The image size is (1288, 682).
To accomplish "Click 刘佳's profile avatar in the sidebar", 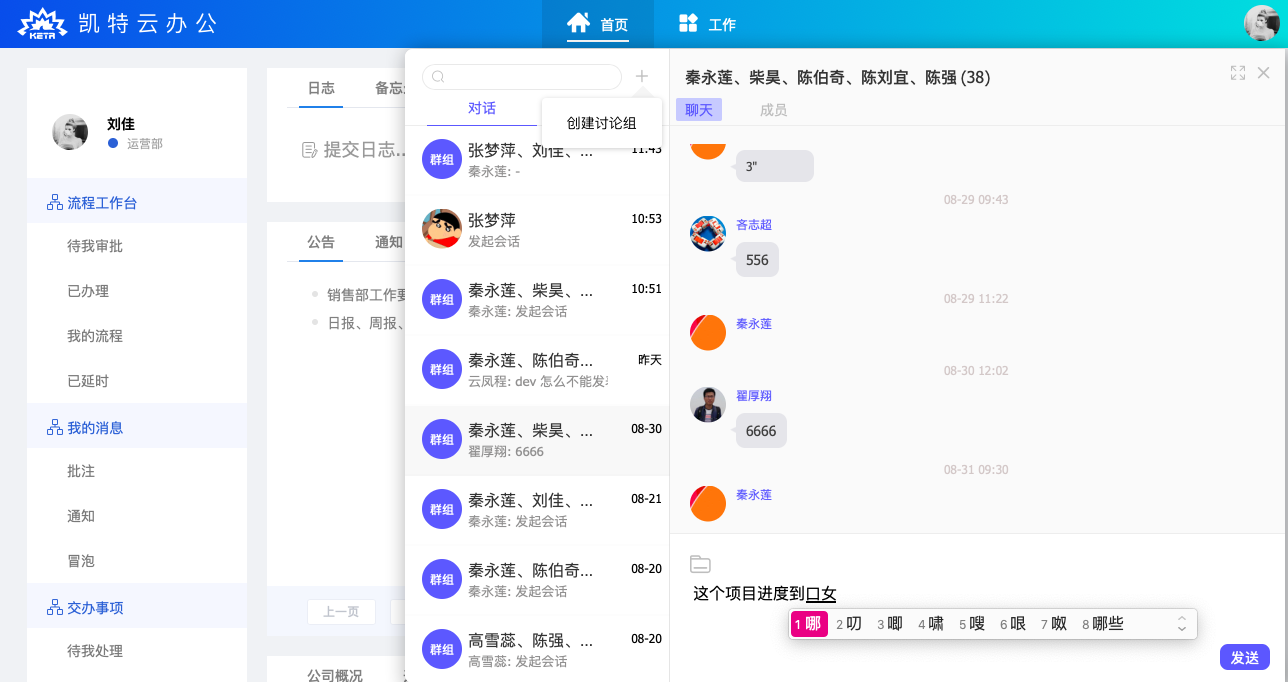I will coord(70,132).
